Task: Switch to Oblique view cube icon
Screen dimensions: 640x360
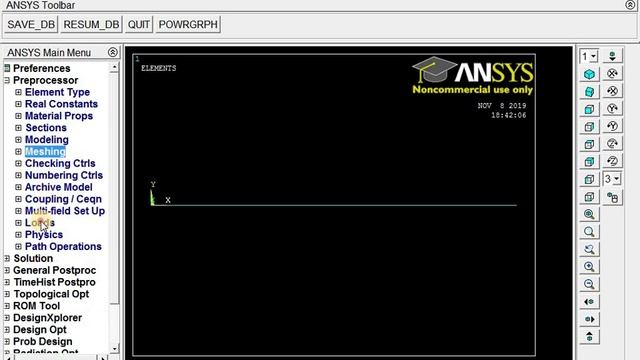Action: [589, 92]
